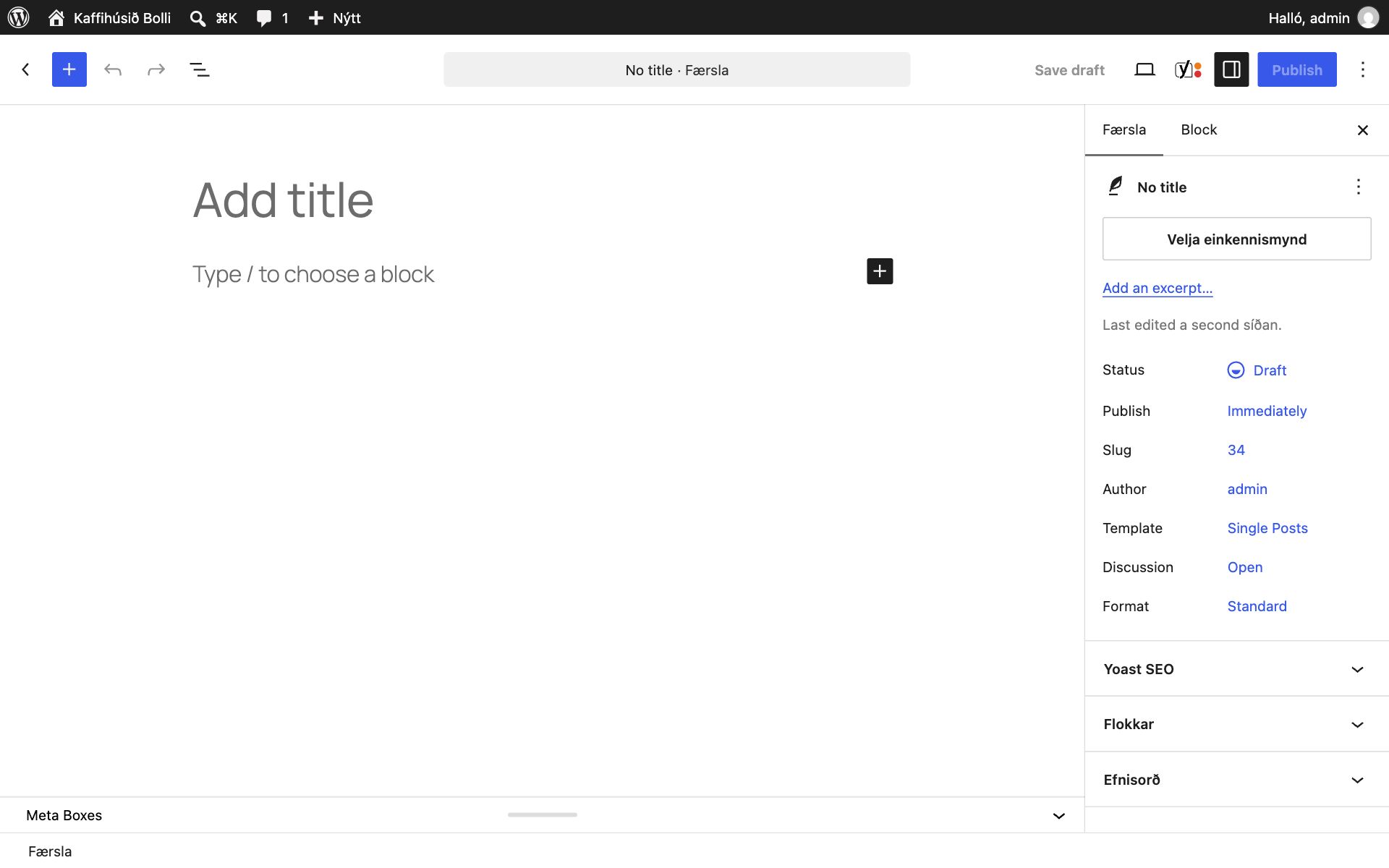
Task: Click the Add an excerpt link
Action: [x=1157, y=288]
